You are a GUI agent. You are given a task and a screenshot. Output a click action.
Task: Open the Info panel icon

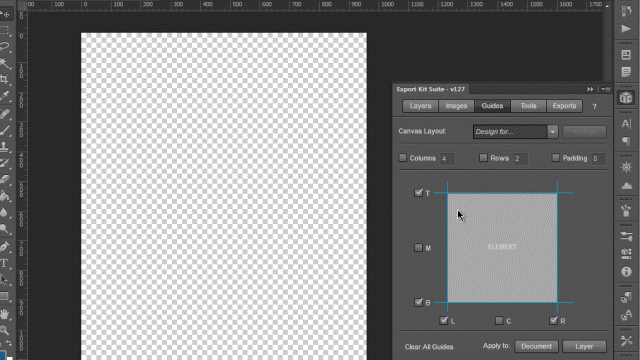click(626, 271)
